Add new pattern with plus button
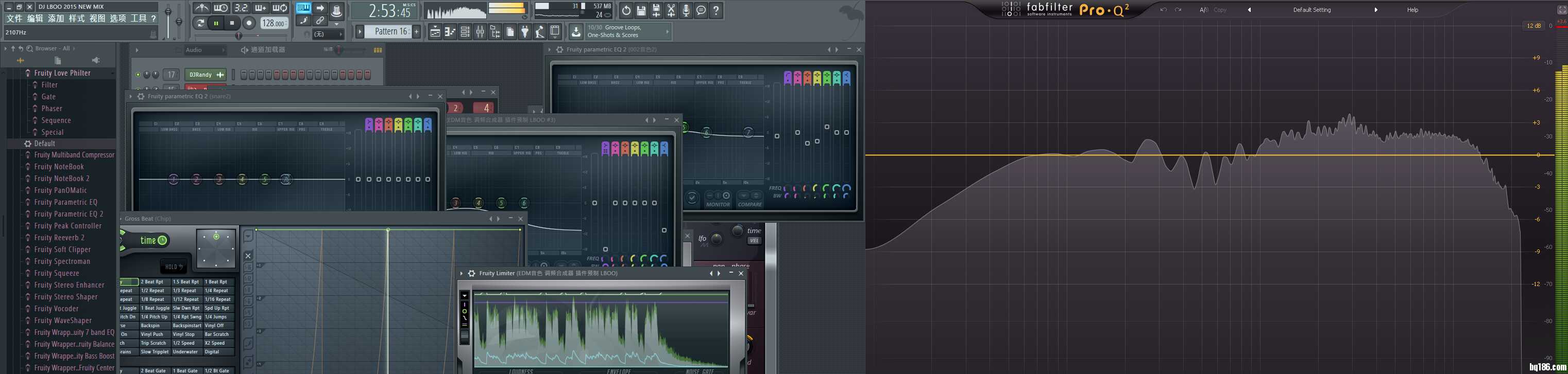The image size is (1568, 374). coord(417,31)
